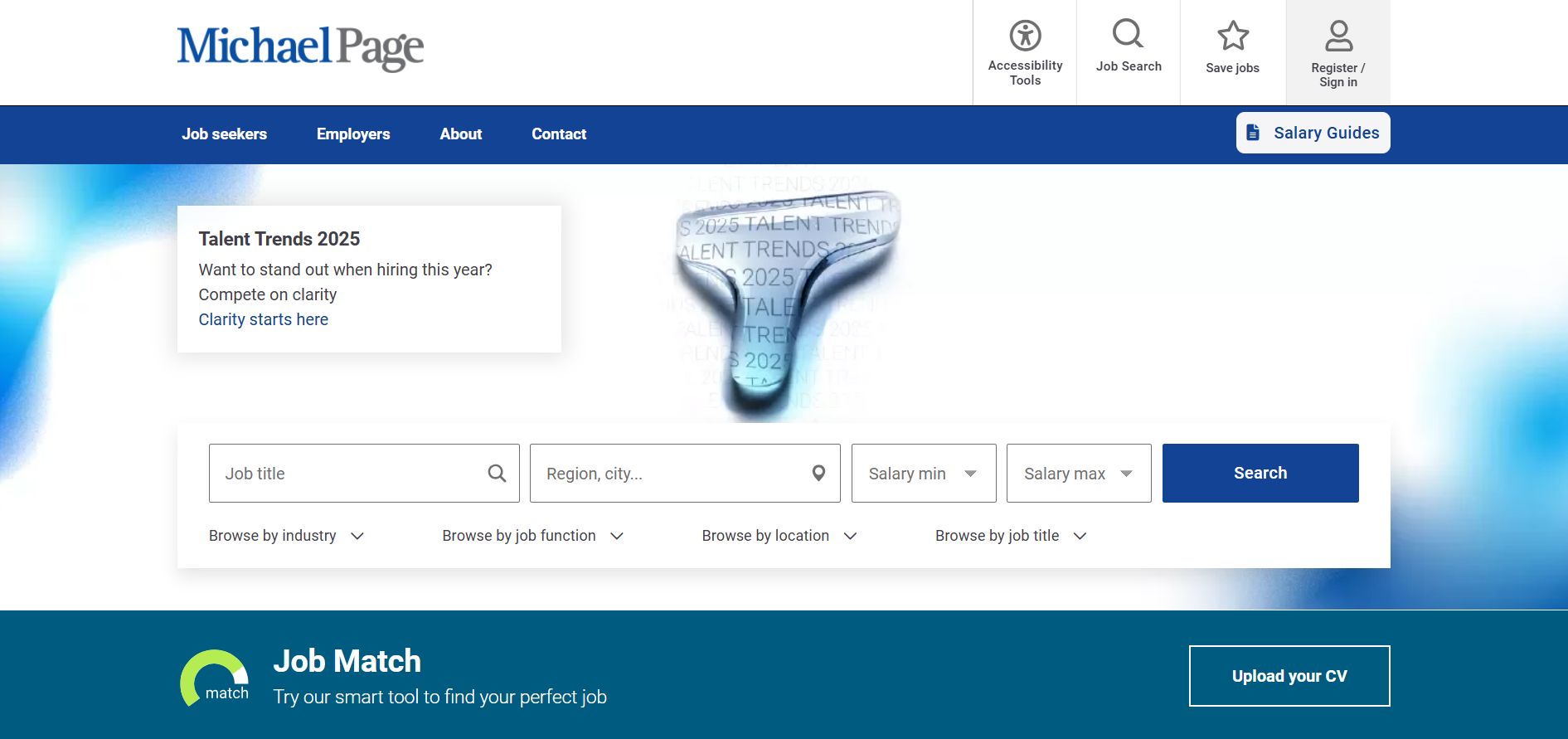Open the Salary max dropdown

1078,474
